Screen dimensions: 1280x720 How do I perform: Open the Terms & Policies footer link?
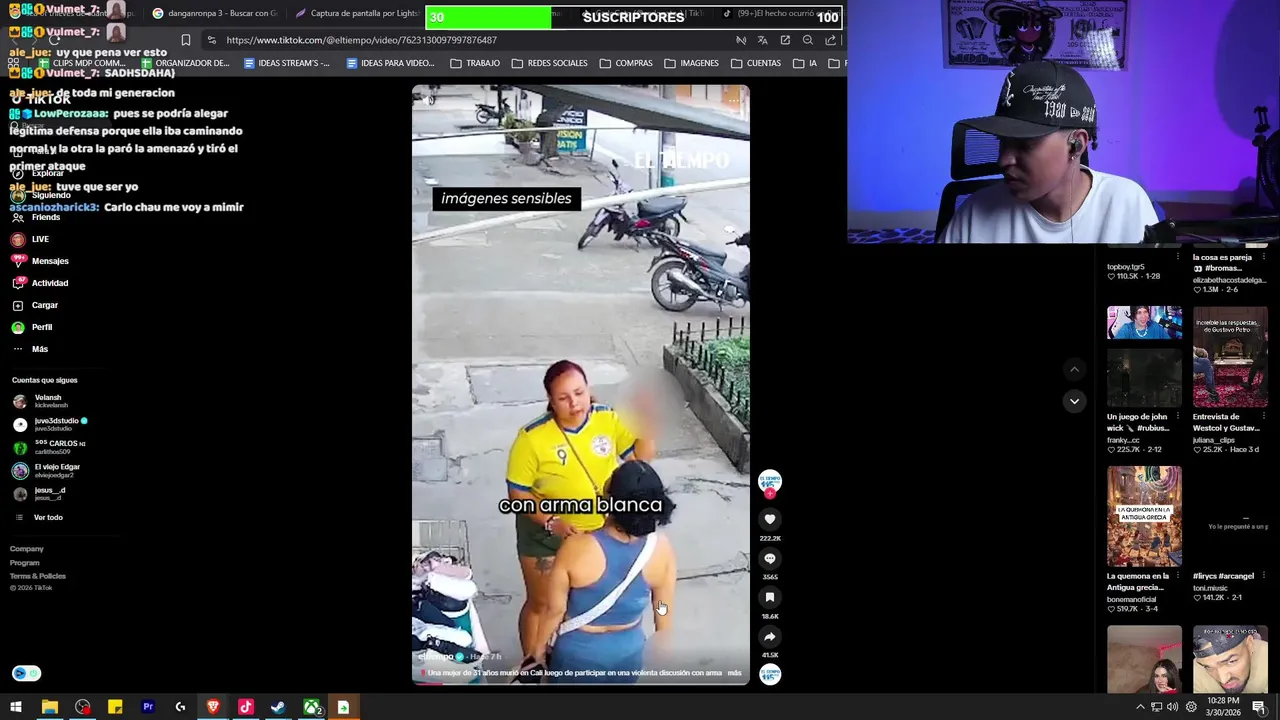[x=38, y=576]
